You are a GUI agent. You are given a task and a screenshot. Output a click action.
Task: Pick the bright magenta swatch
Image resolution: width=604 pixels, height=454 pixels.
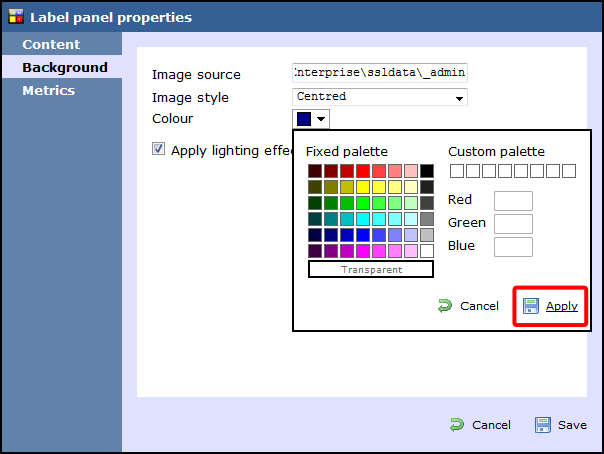point(363,251)
